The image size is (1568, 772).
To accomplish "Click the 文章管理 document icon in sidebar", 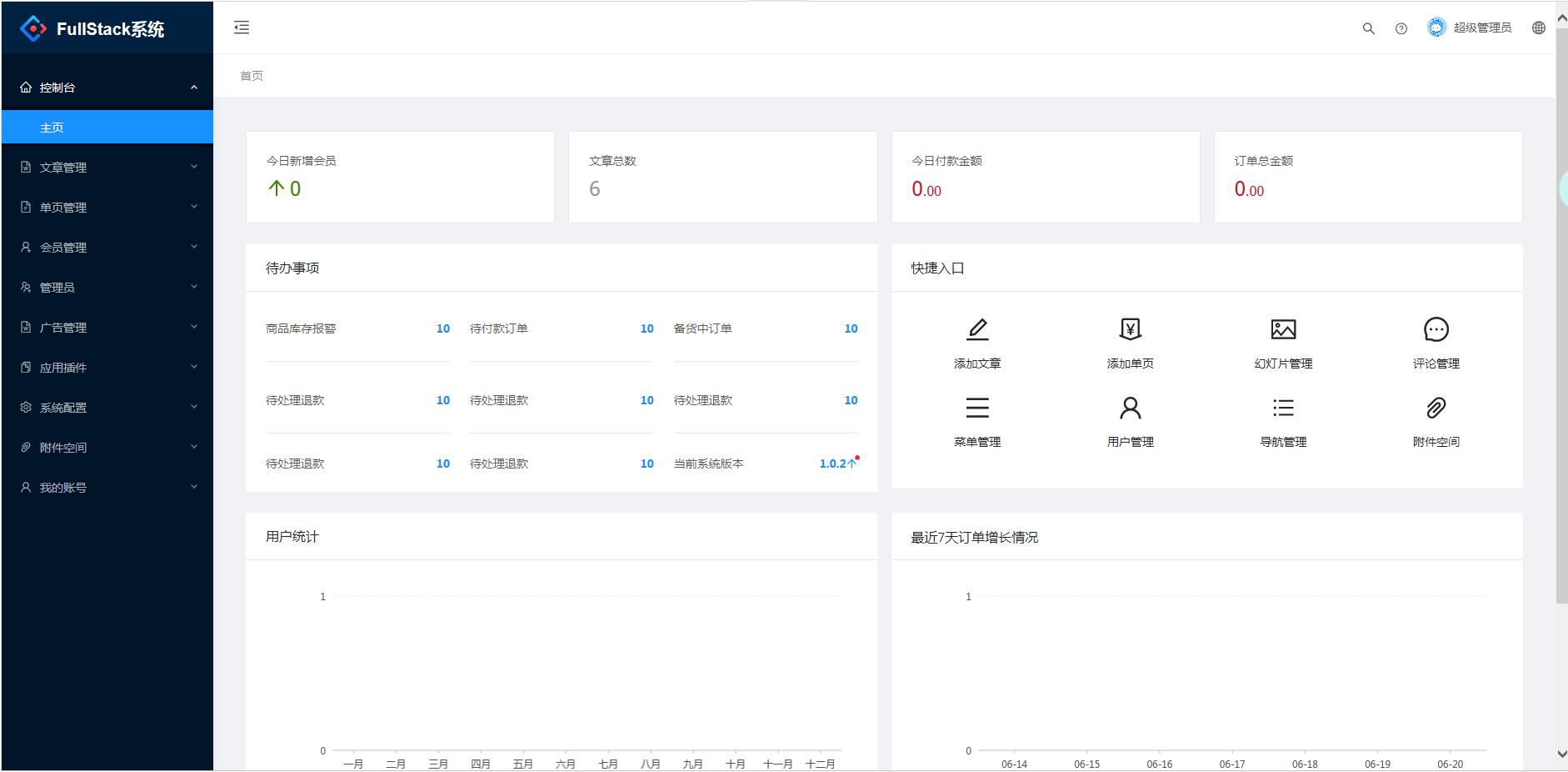I will tap(26, 168).
